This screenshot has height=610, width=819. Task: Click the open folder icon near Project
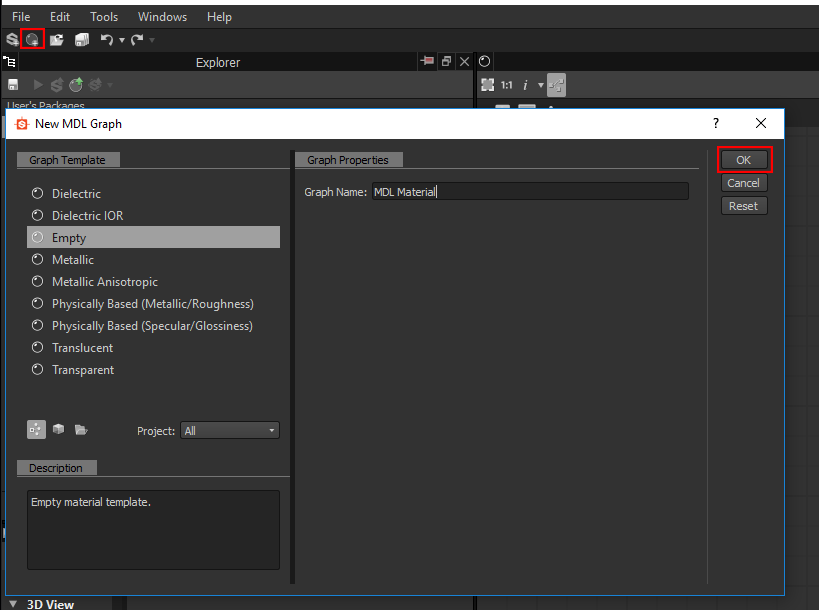click(x=81, y=429)
